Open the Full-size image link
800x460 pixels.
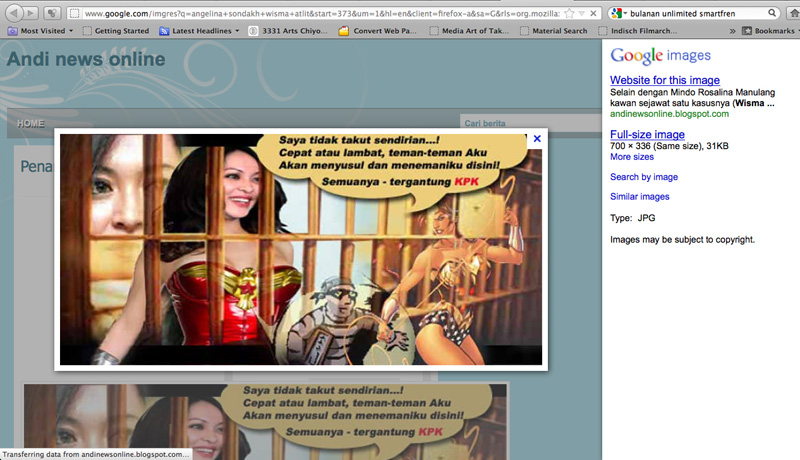(x=647, y=134)
